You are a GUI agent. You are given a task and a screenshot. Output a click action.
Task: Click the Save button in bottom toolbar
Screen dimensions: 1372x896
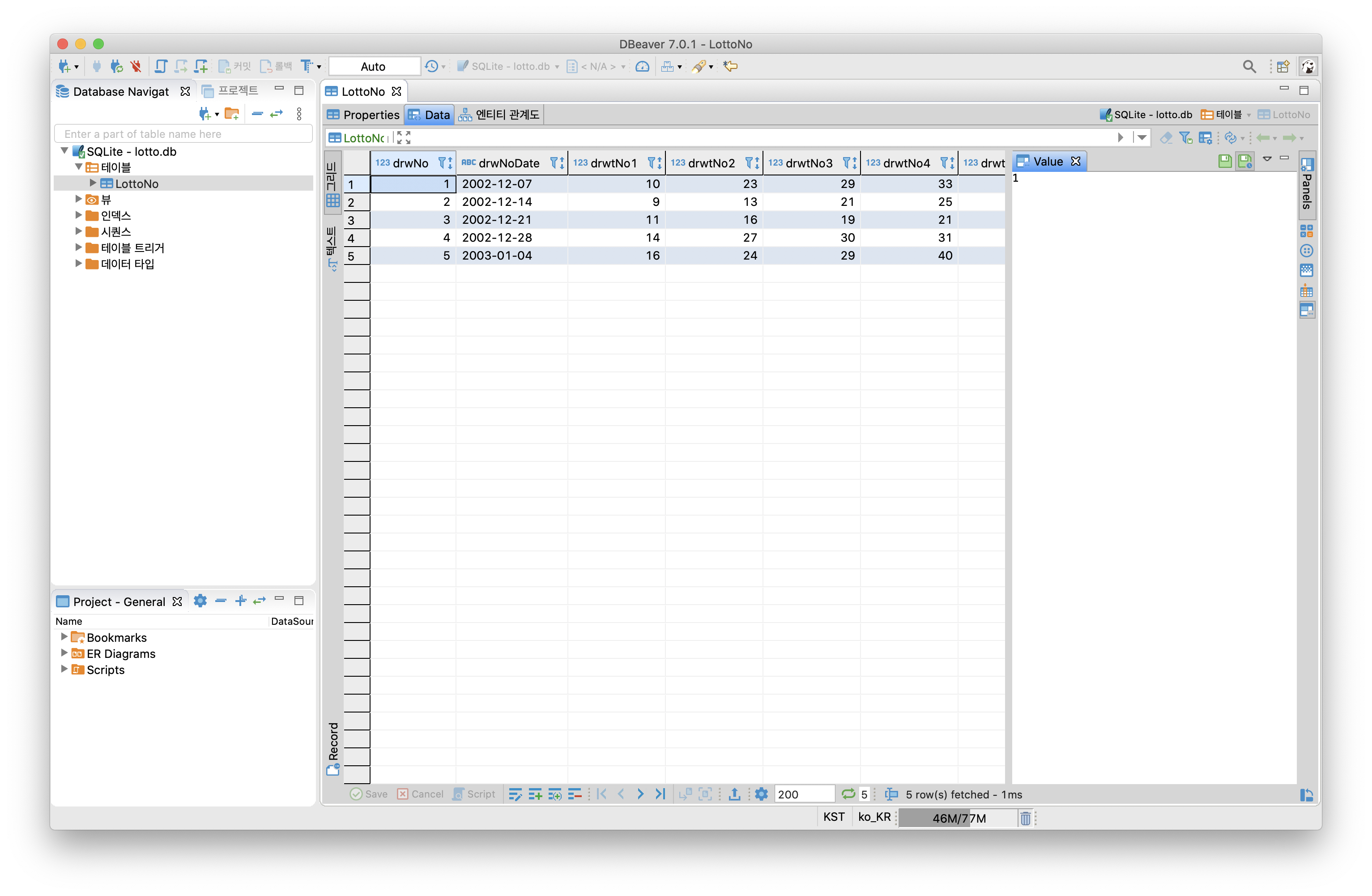(x=369, y=794)
